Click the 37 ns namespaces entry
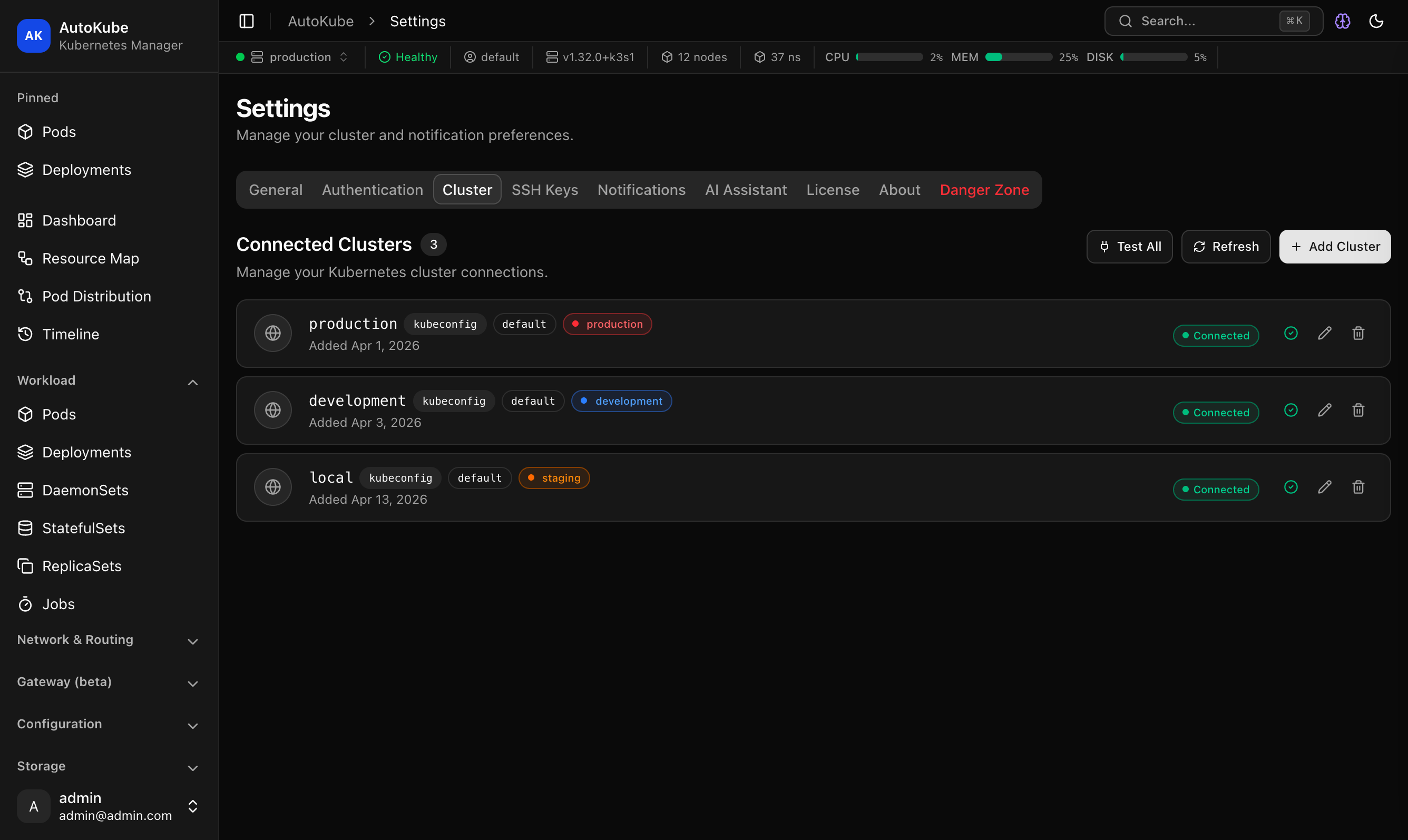The width and height of the screenshot is (1408, 840). 777,57
